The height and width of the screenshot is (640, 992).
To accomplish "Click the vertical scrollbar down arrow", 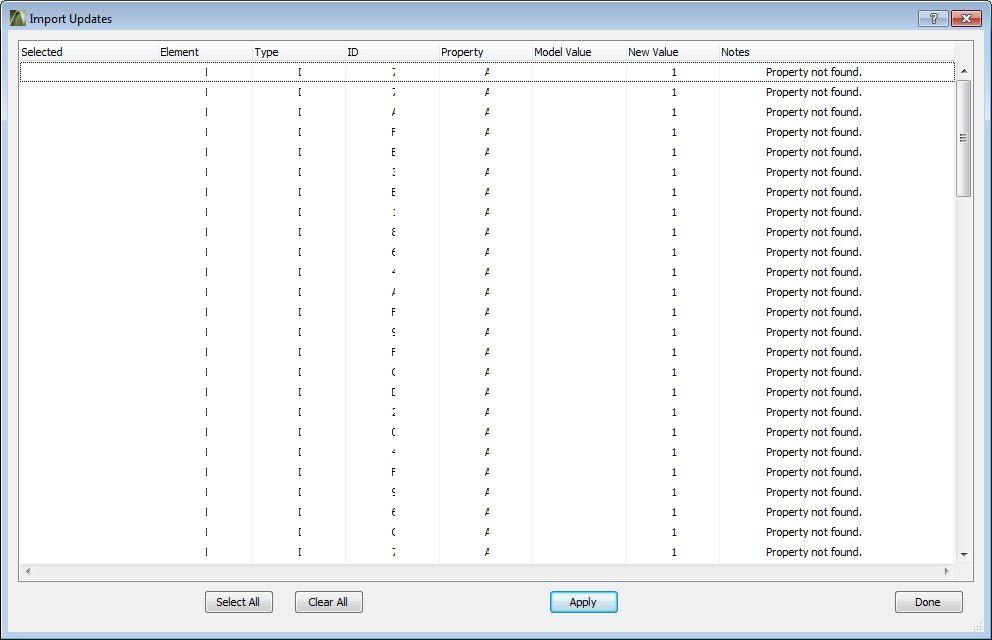I will tap(963, 555).
